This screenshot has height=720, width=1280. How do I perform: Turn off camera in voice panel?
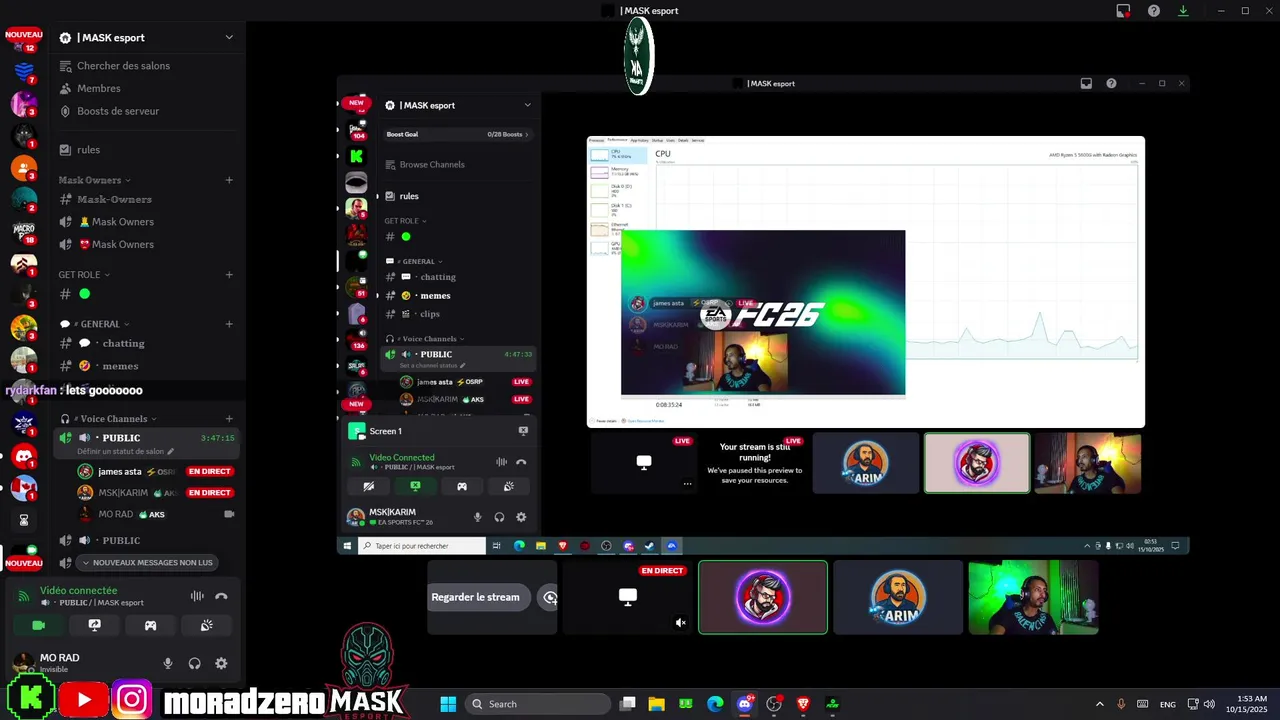[38, 625]
